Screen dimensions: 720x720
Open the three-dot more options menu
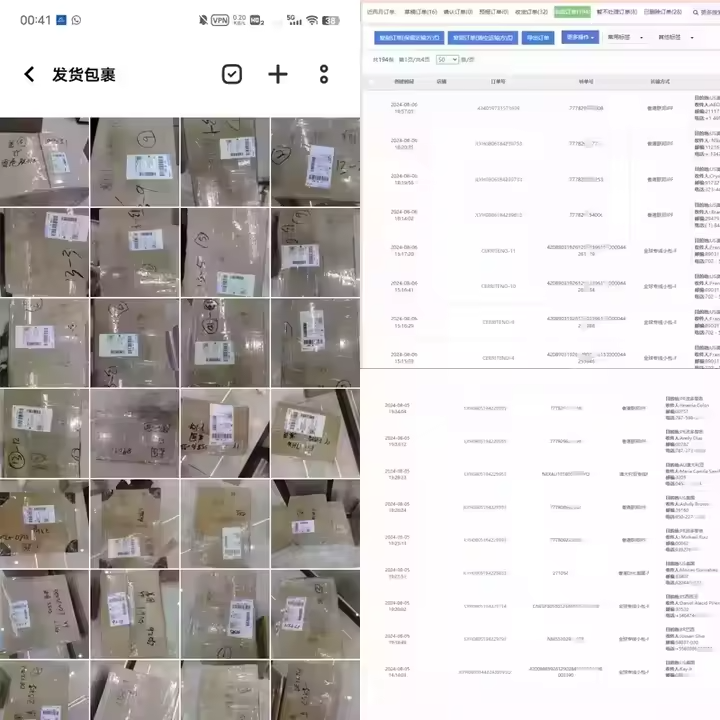click(324, 74)
